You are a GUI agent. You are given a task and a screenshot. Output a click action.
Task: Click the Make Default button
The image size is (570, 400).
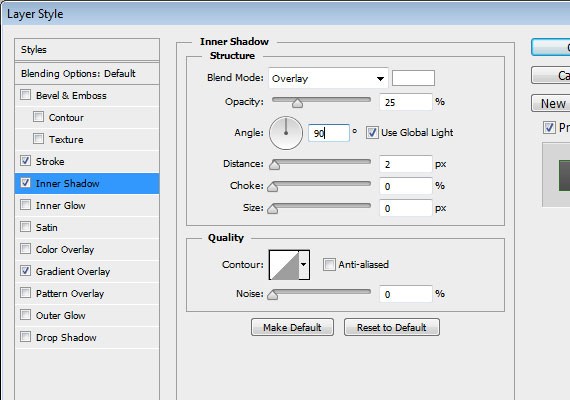click(x=292, y=327)
